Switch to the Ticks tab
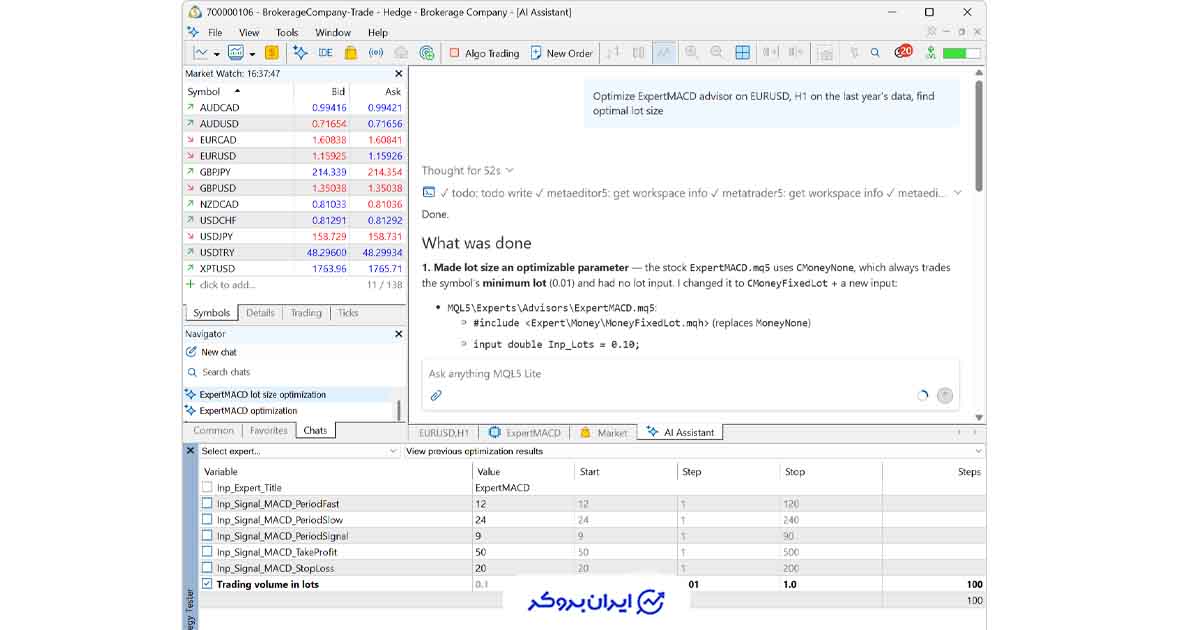This screenshot has width=1200, height=630. point(348,313)
